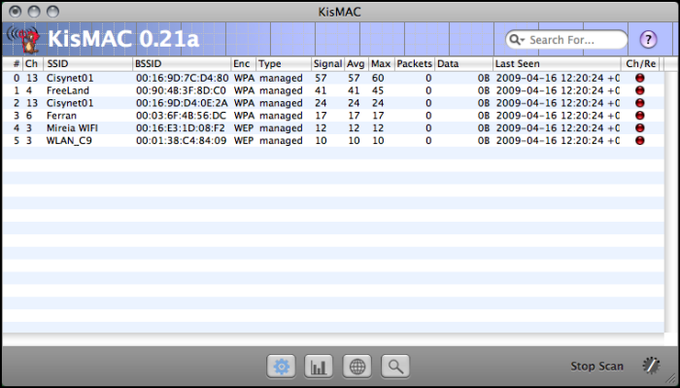This screenshot has width=680, height=388.
Task: Sort by the Ch/Re column header
Action: (x=641, y=64)
